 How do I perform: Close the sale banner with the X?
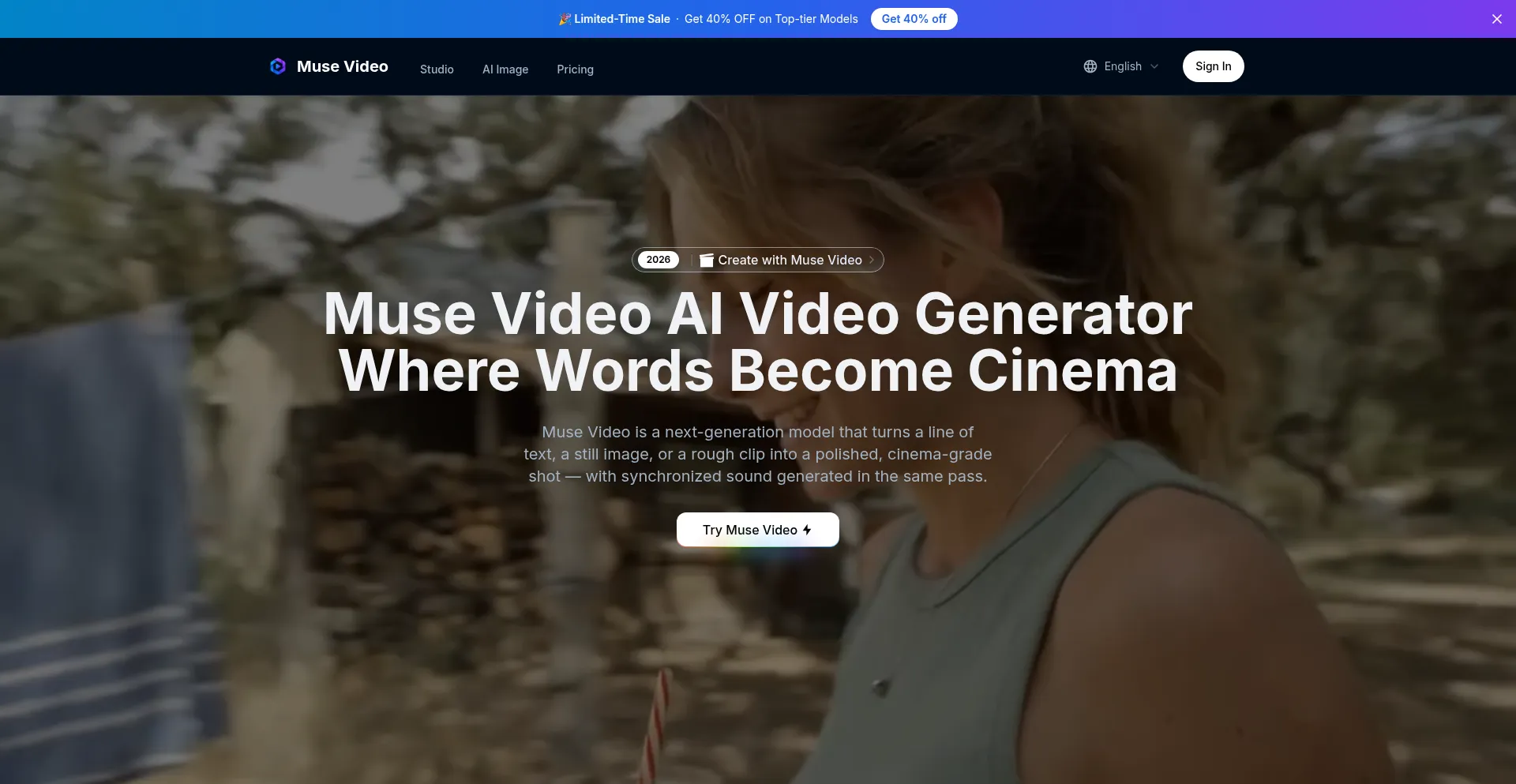point(1497,19)
